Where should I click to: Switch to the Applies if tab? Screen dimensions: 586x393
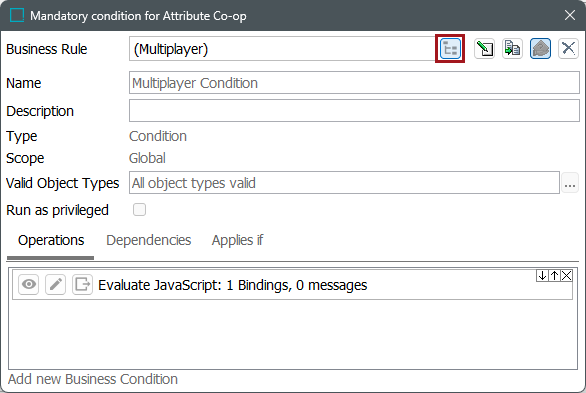click(237, 240)
